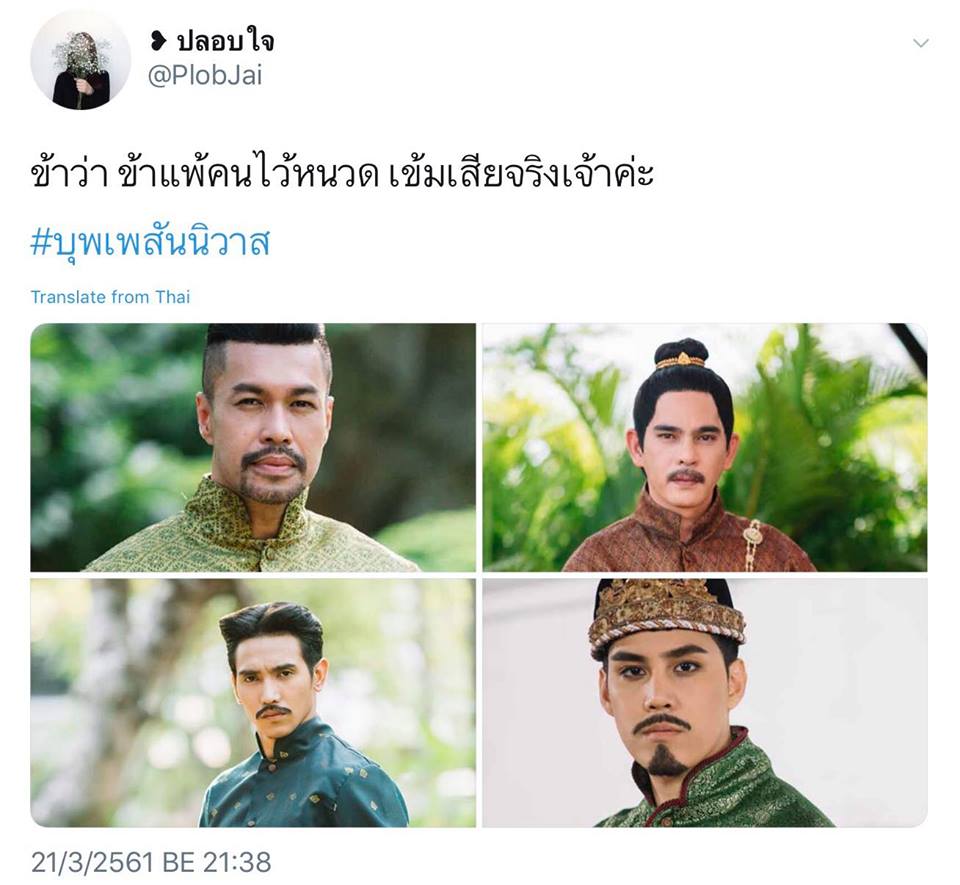This screenshot has width=960, height=885.
Task: Open the tweet options chevron menu
Action: pos(920,43)
